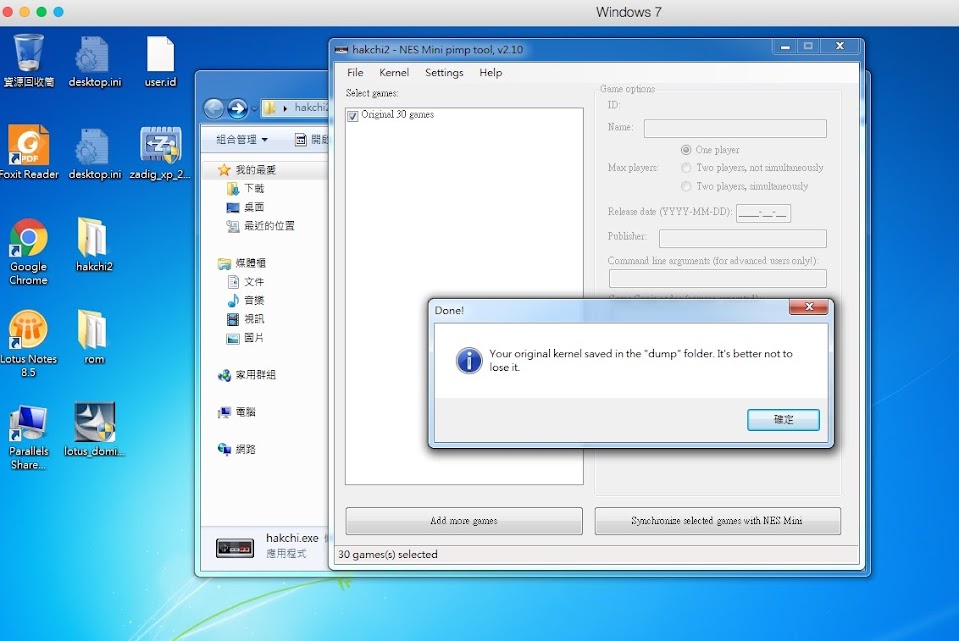Click 30 games(s) selected status text
The height and width of the screenshot is (641, 959).
point(388,554)
